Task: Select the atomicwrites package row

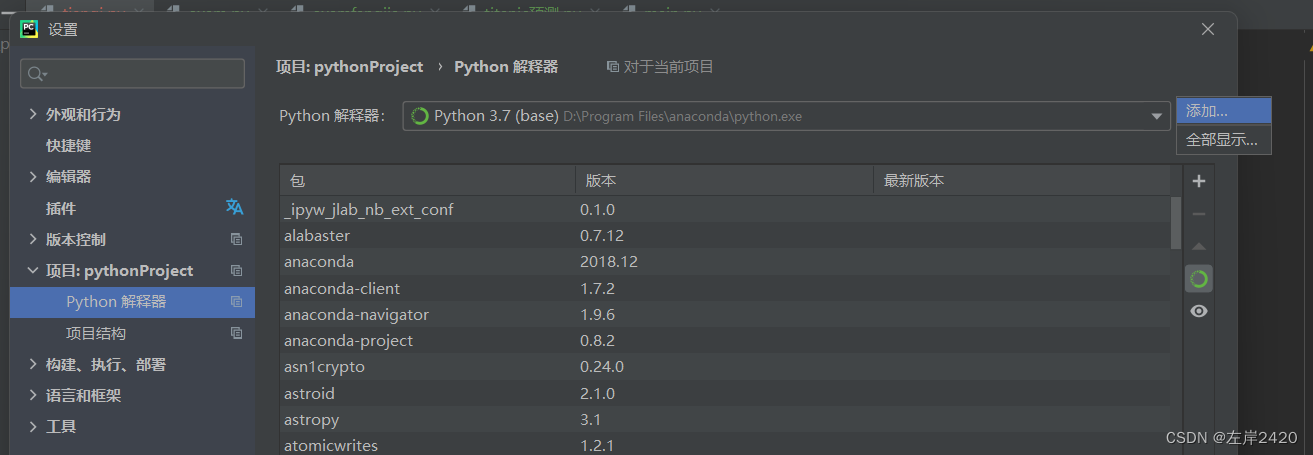Action: pyautogui.click(x=725, y=444)
